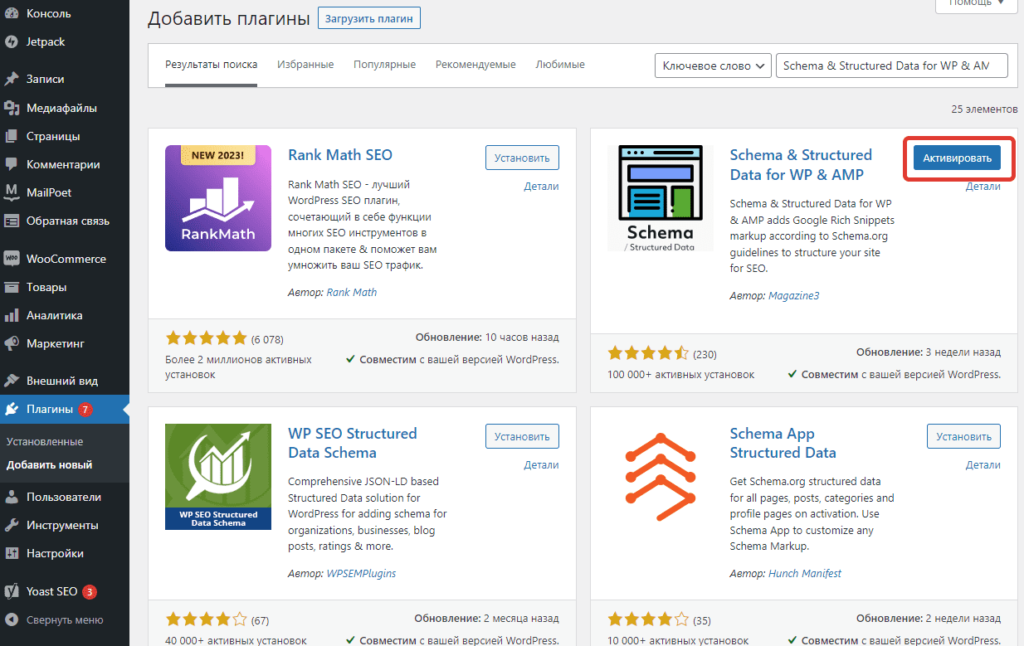Click the Плагины update count badge
1024x646 pixels.
pyautogui.click(x=85, y=410)
